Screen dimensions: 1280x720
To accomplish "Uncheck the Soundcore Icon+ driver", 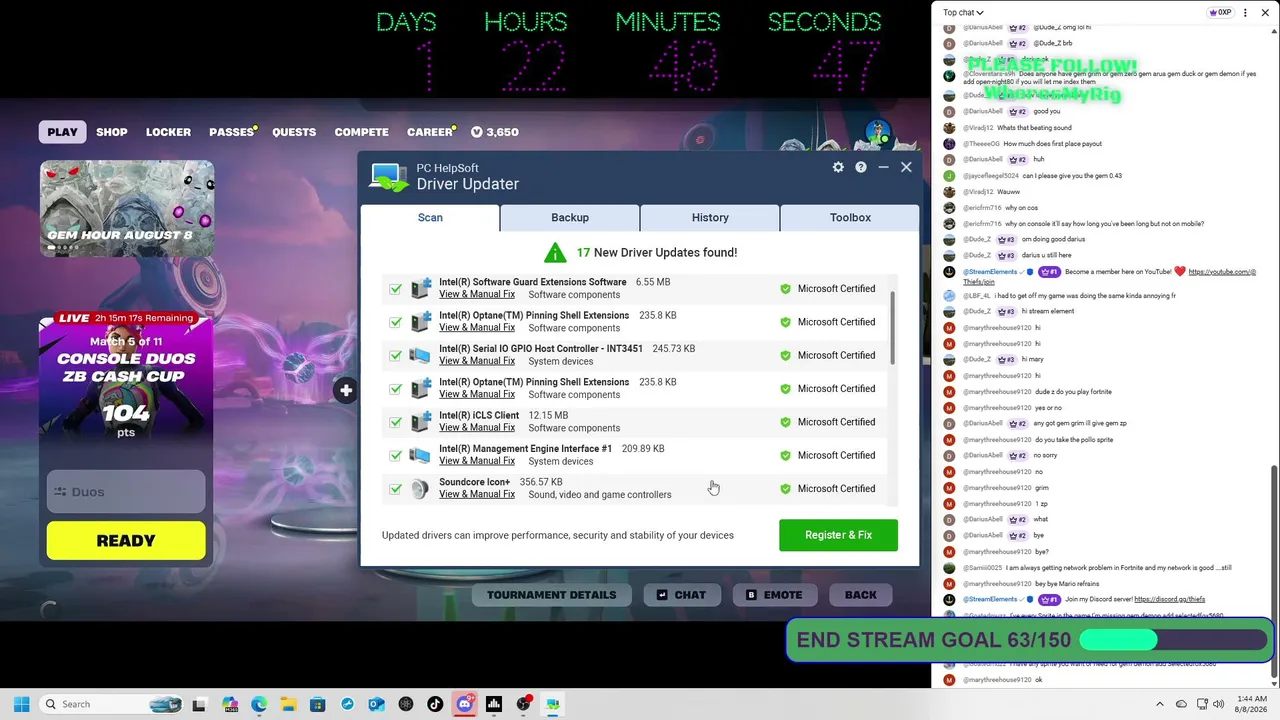I will point(396,488).
